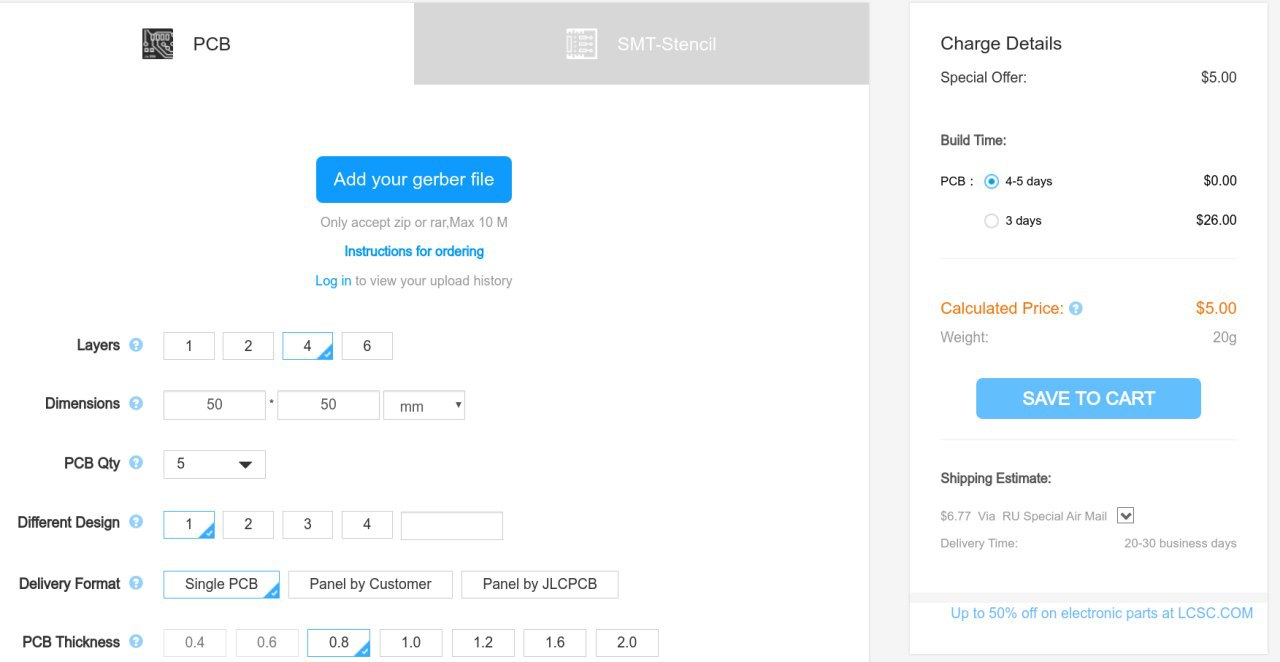The image size is (1280, 662).
Task: Choose PCB thickness 1.6
Action: [555, 643]
